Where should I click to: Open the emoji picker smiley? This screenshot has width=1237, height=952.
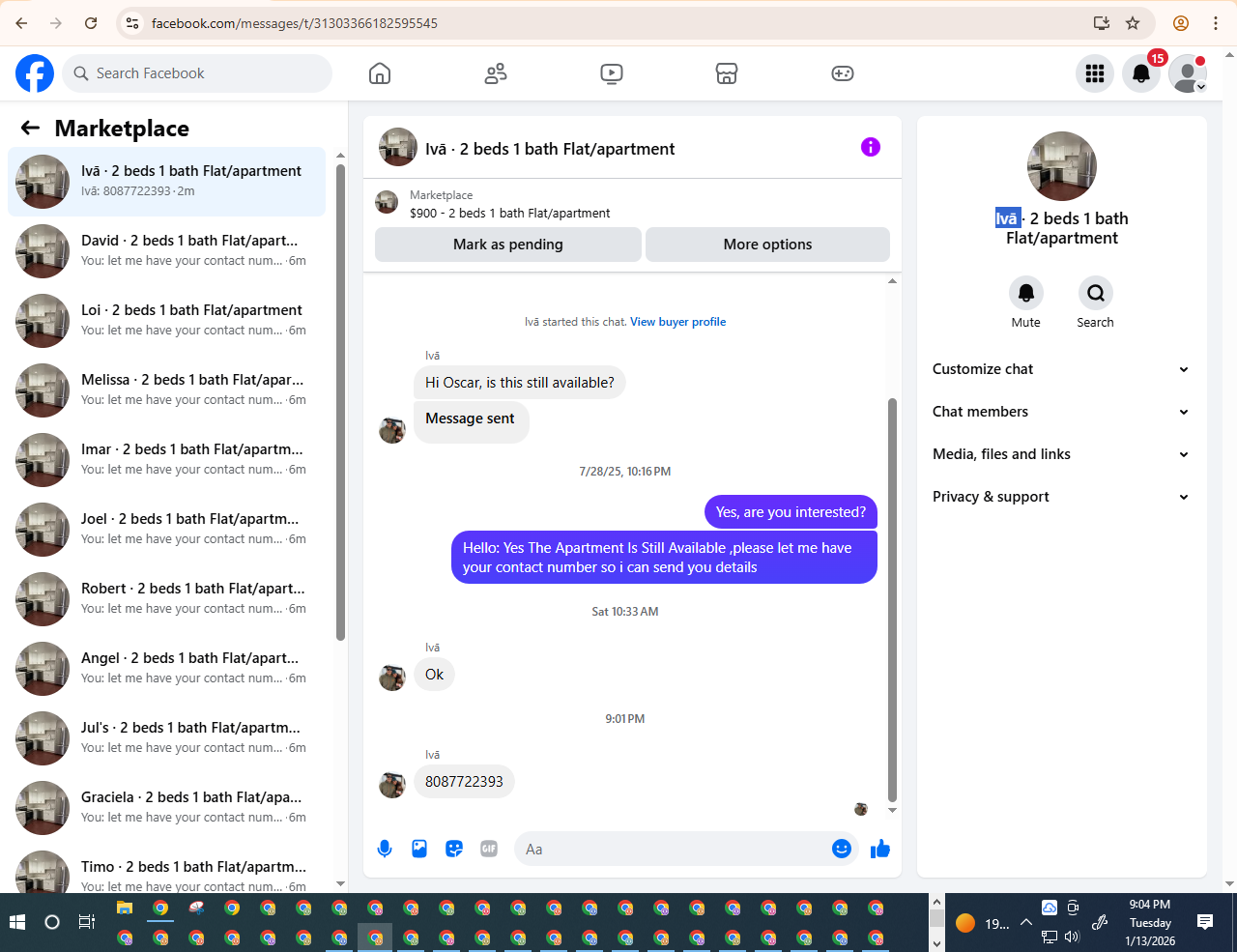[x=842, y=849]
